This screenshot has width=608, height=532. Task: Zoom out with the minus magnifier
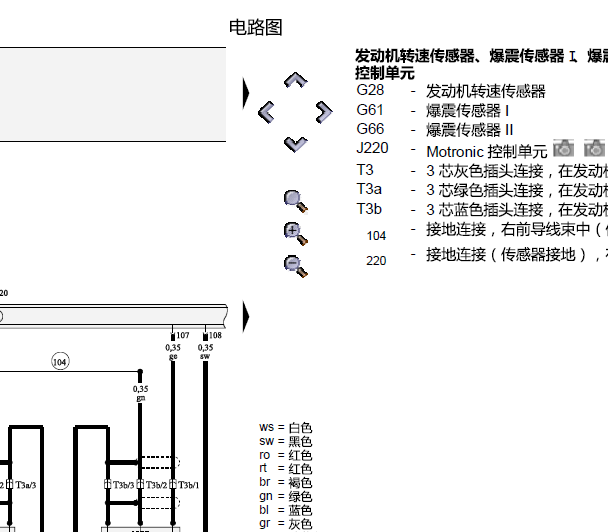(295, 266)
